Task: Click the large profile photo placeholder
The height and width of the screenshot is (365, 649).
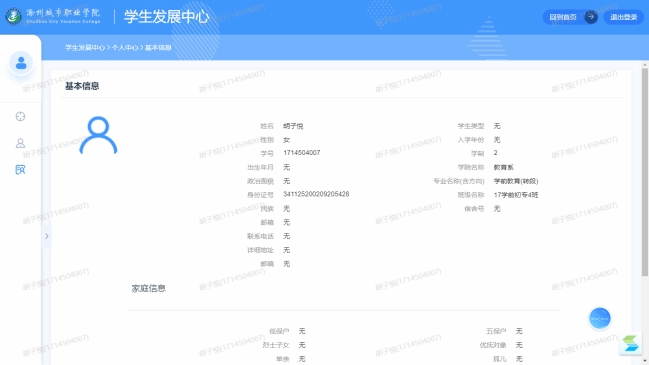Action: pos(98,135)
